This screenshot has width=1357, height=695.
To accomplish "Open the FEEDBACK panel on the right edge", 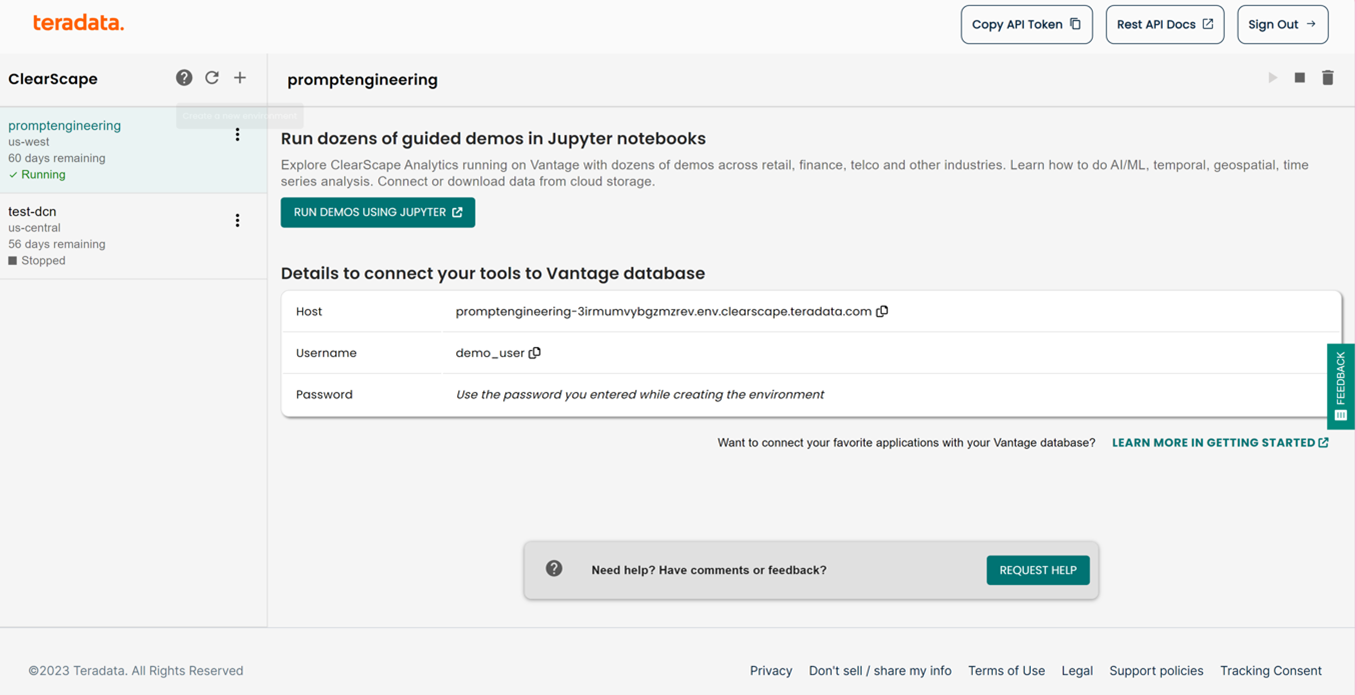I will coord(1340,386).
